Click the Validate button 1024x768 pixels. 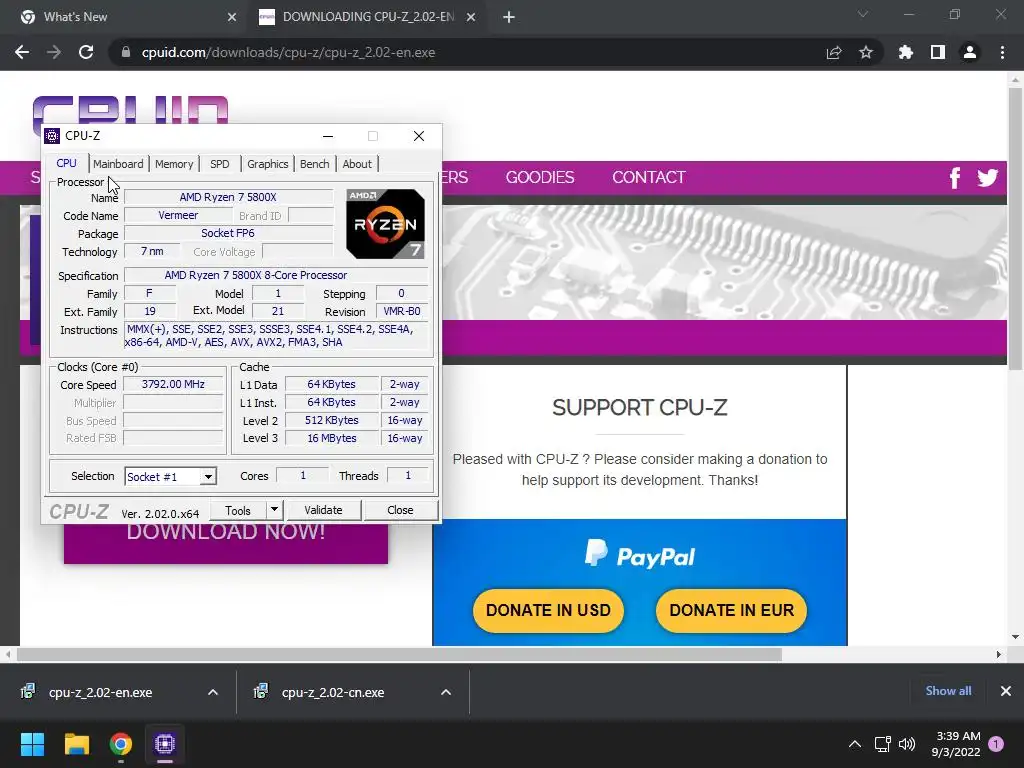323,510
